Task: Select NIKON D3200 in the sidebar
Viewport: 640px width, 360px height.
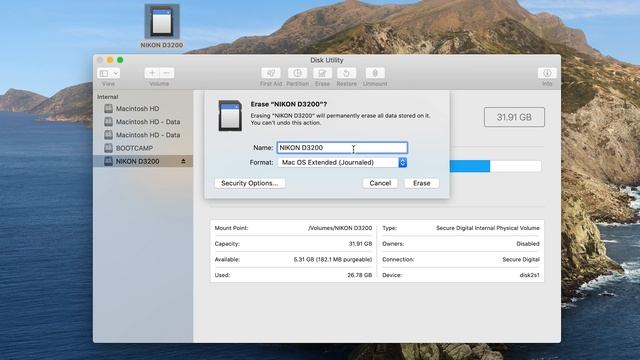Action: pos(143,161)
